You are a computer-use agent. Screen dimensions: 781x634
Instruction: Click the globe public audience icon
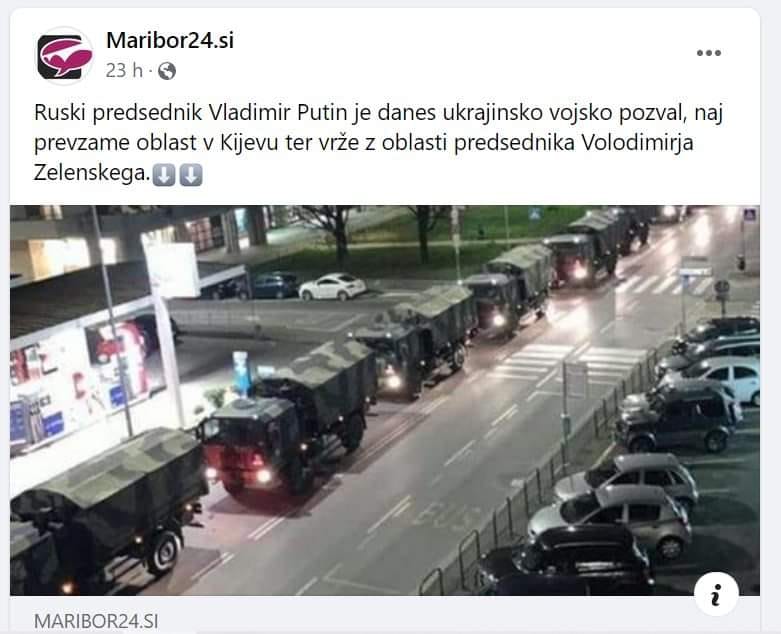pos(167,71)
